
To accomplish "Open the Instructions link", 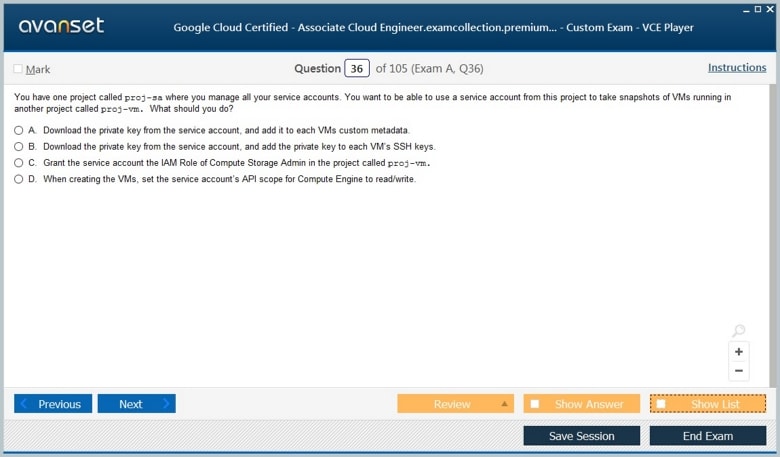I will [737, 68].
